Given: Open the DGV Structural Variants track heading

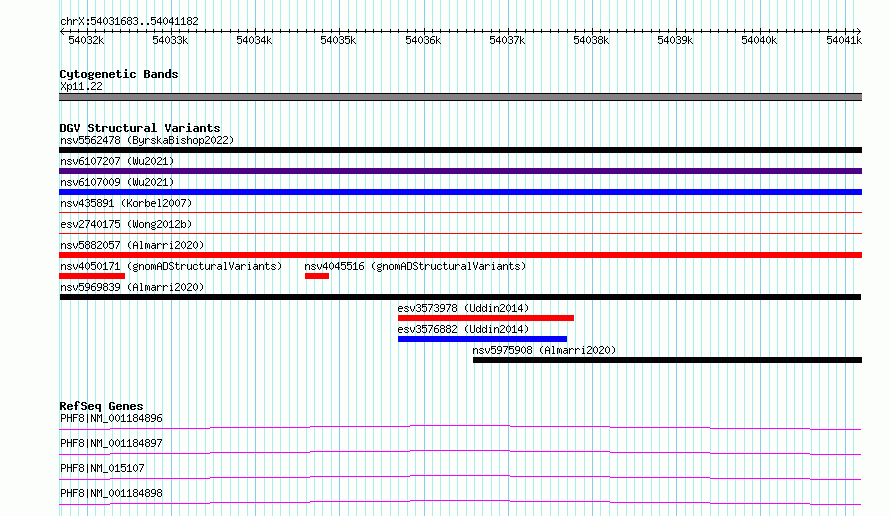Looking at the screenshot, I should coord(140,128).
